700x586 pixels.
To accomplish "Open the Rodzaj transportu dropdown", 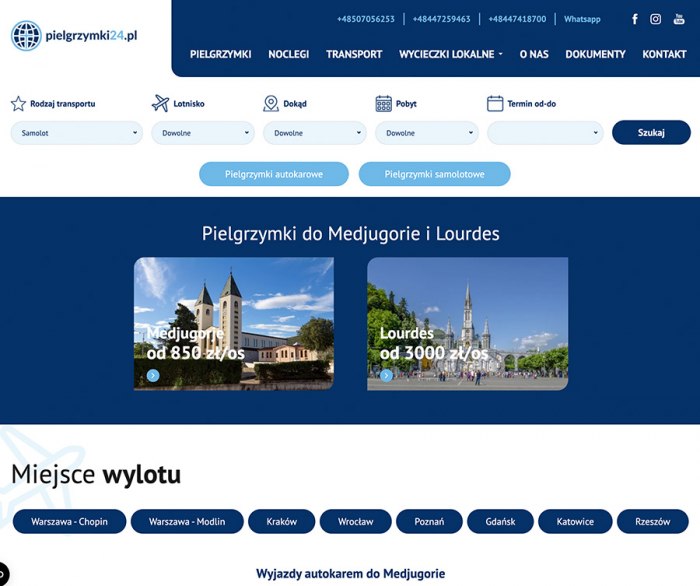I will point(77,133).
